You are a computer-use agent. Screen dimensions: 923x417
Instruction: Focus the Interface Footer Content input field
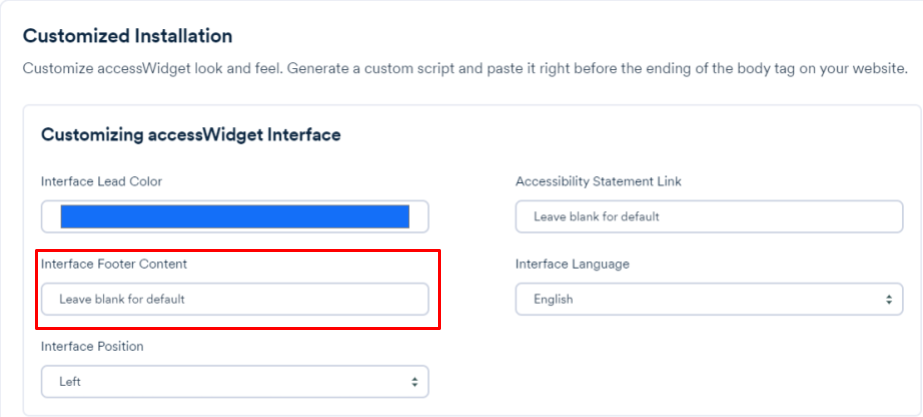(x=234, y=299)
